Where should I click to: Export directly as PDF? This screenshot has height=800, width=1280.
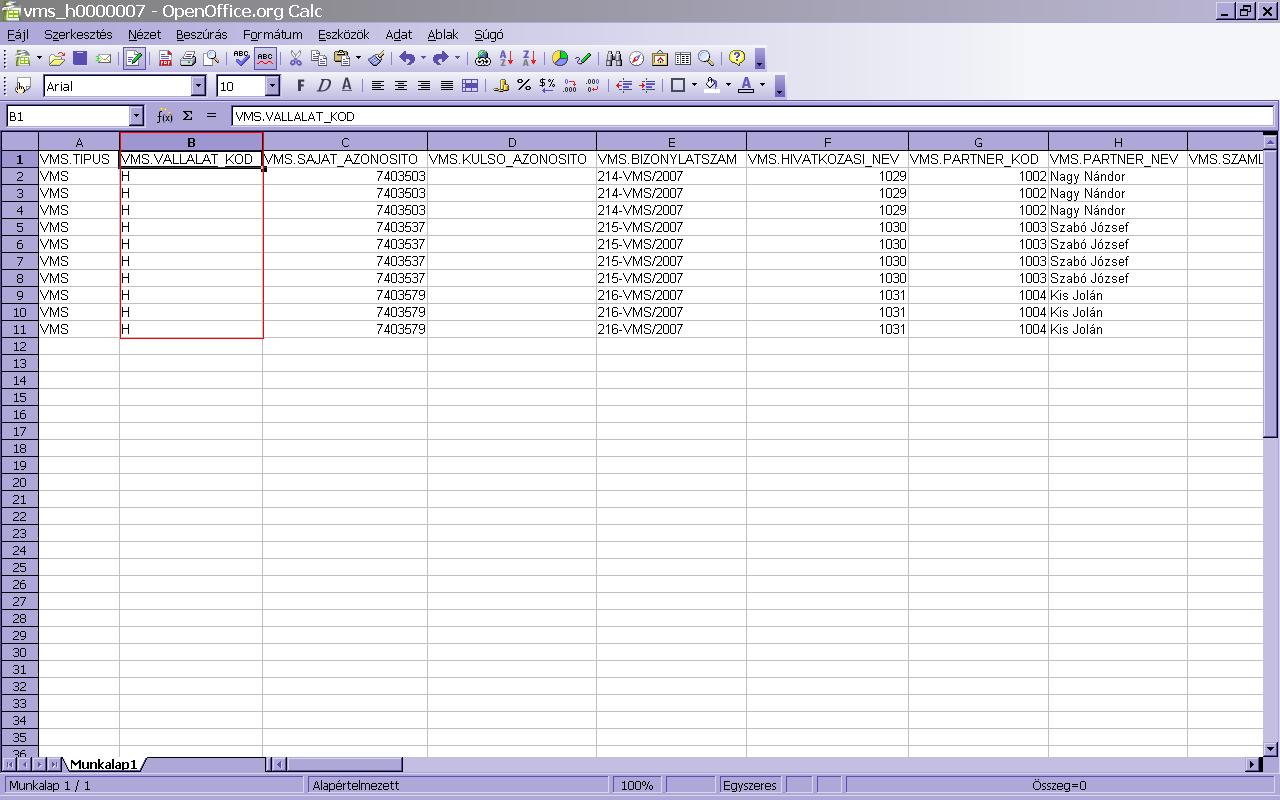click(166, 59)
